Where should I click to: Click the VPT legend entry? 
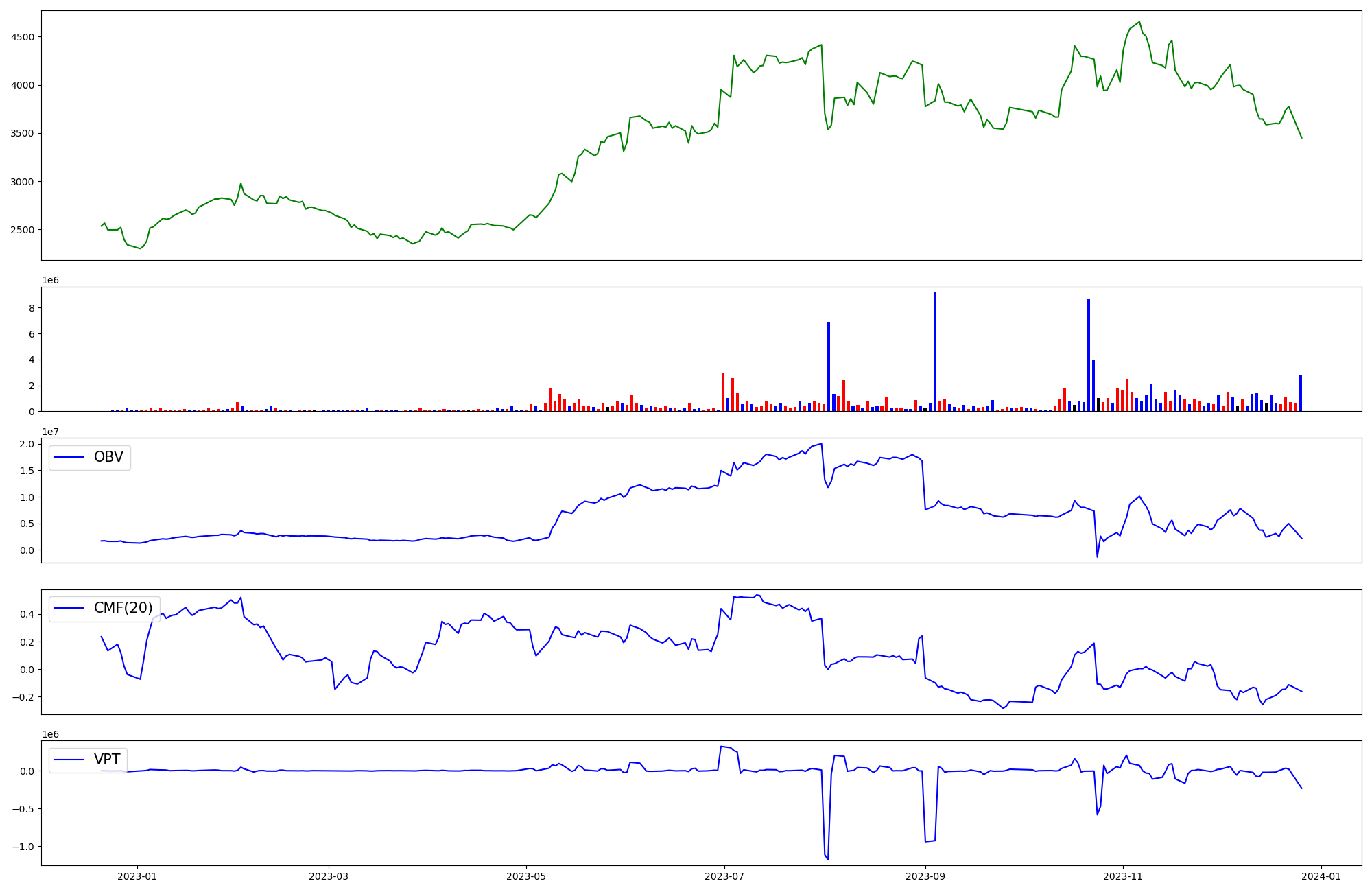tap(106, 760)
